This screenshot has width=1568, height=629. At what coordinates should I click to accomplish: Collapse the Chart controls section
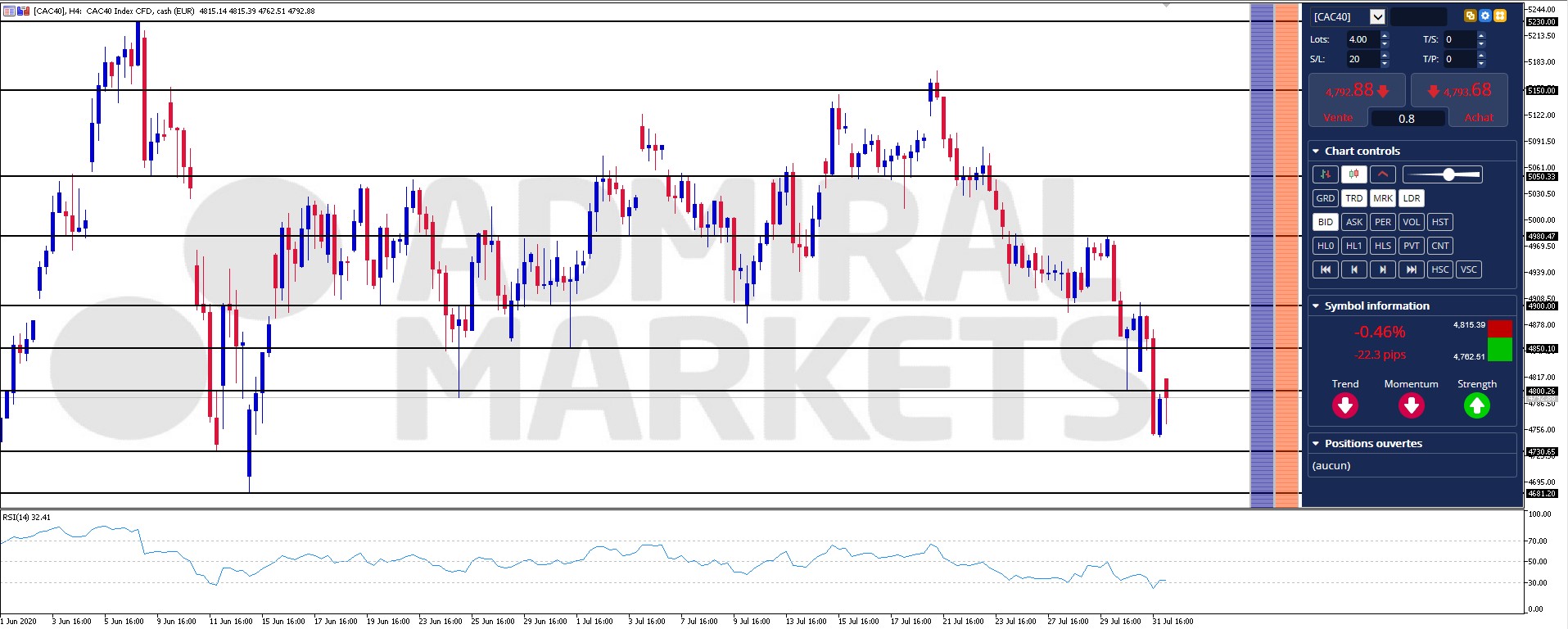1316,152
